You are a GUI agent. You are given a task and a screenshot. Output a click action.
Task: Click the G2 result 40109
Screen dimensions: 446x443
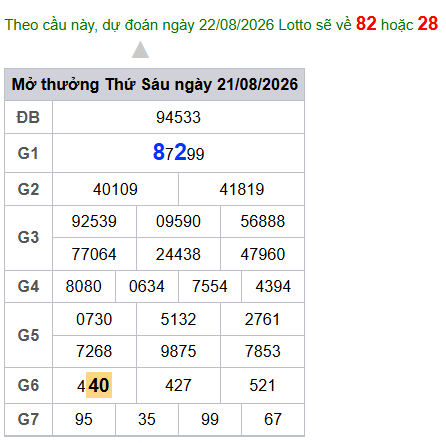[115, 189]
